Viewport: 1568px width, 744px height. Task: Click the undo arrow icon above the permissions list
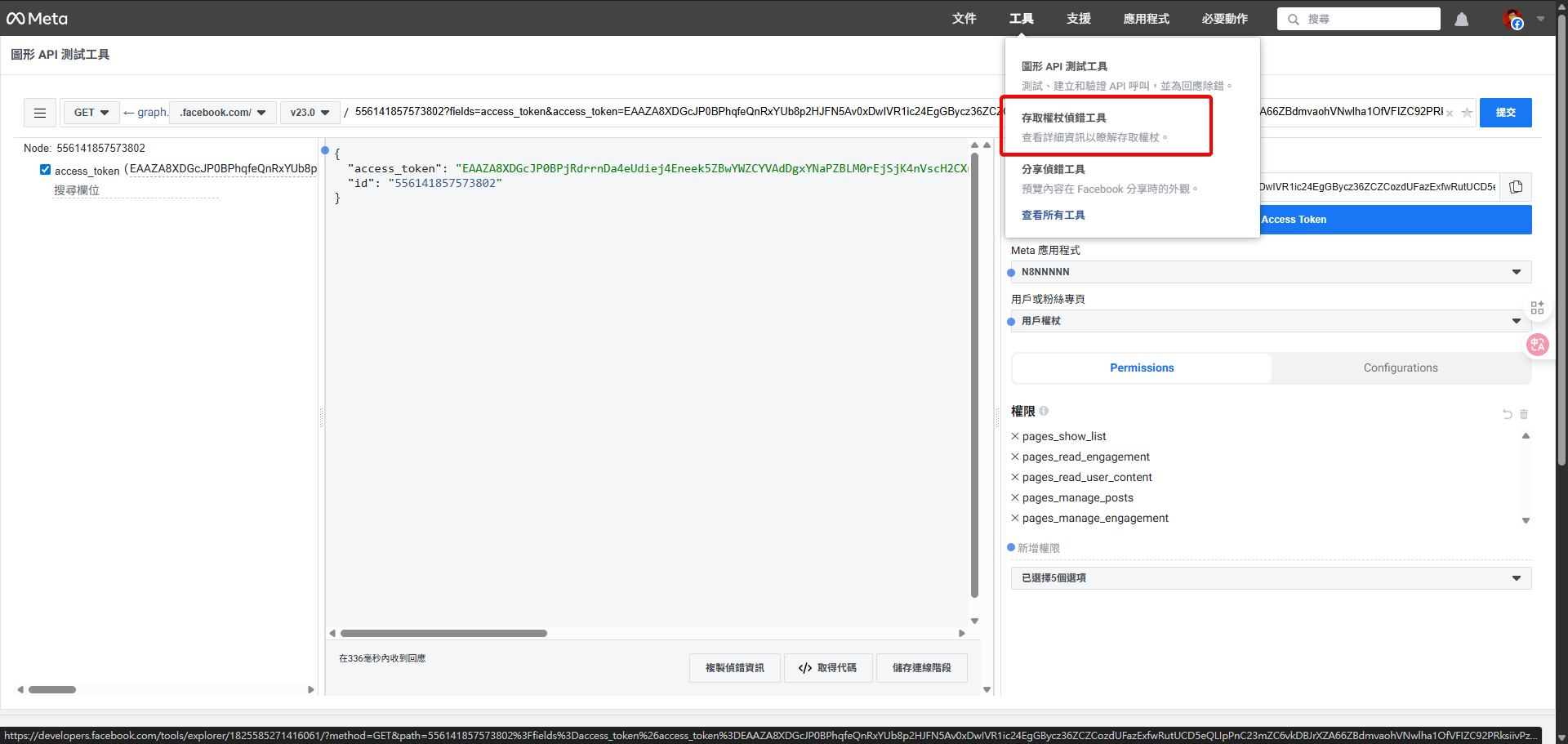1506,414
